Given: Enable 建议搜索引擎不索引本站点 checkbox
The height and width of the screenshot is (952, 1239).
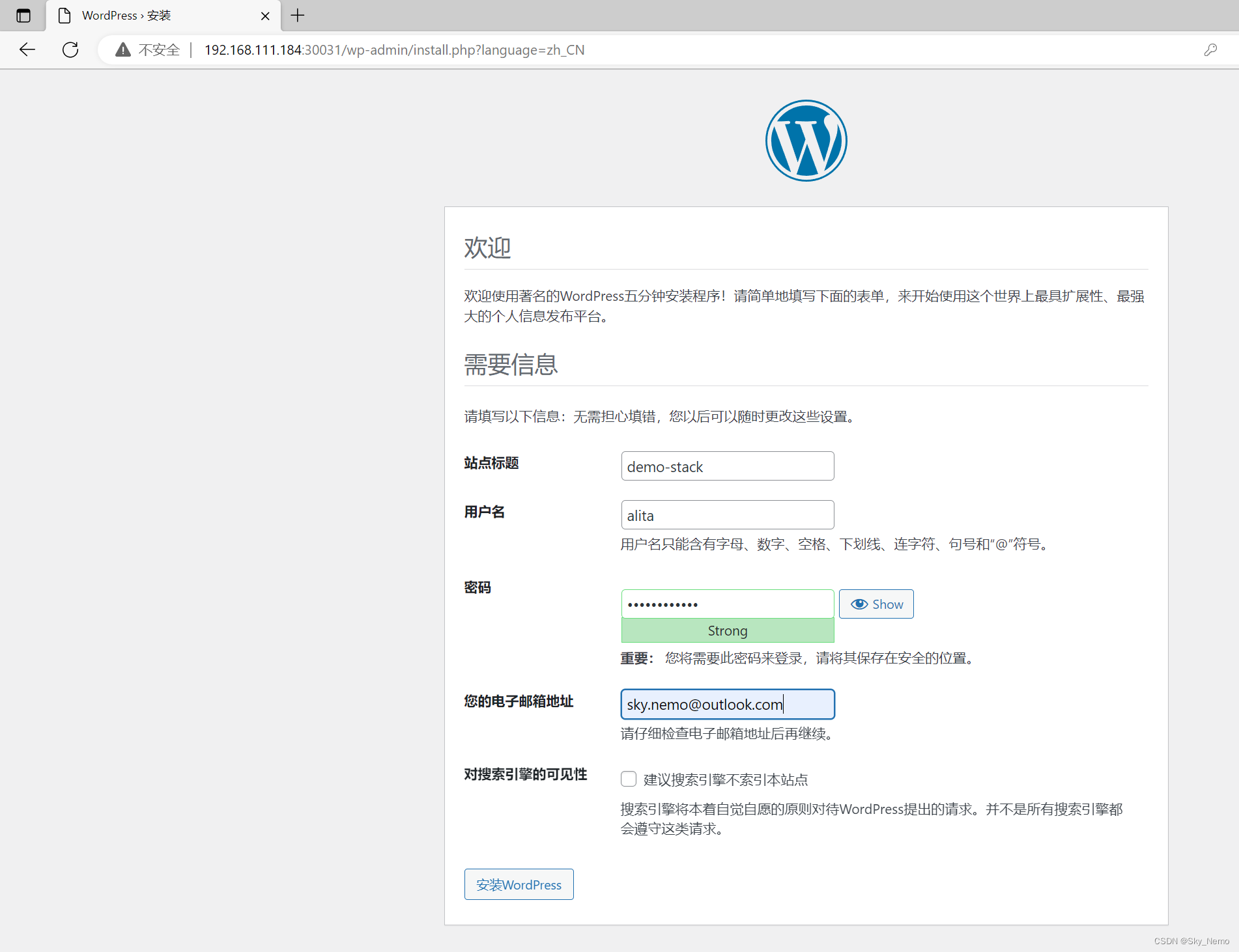Looking at the screenshot, I should [628, 779].
